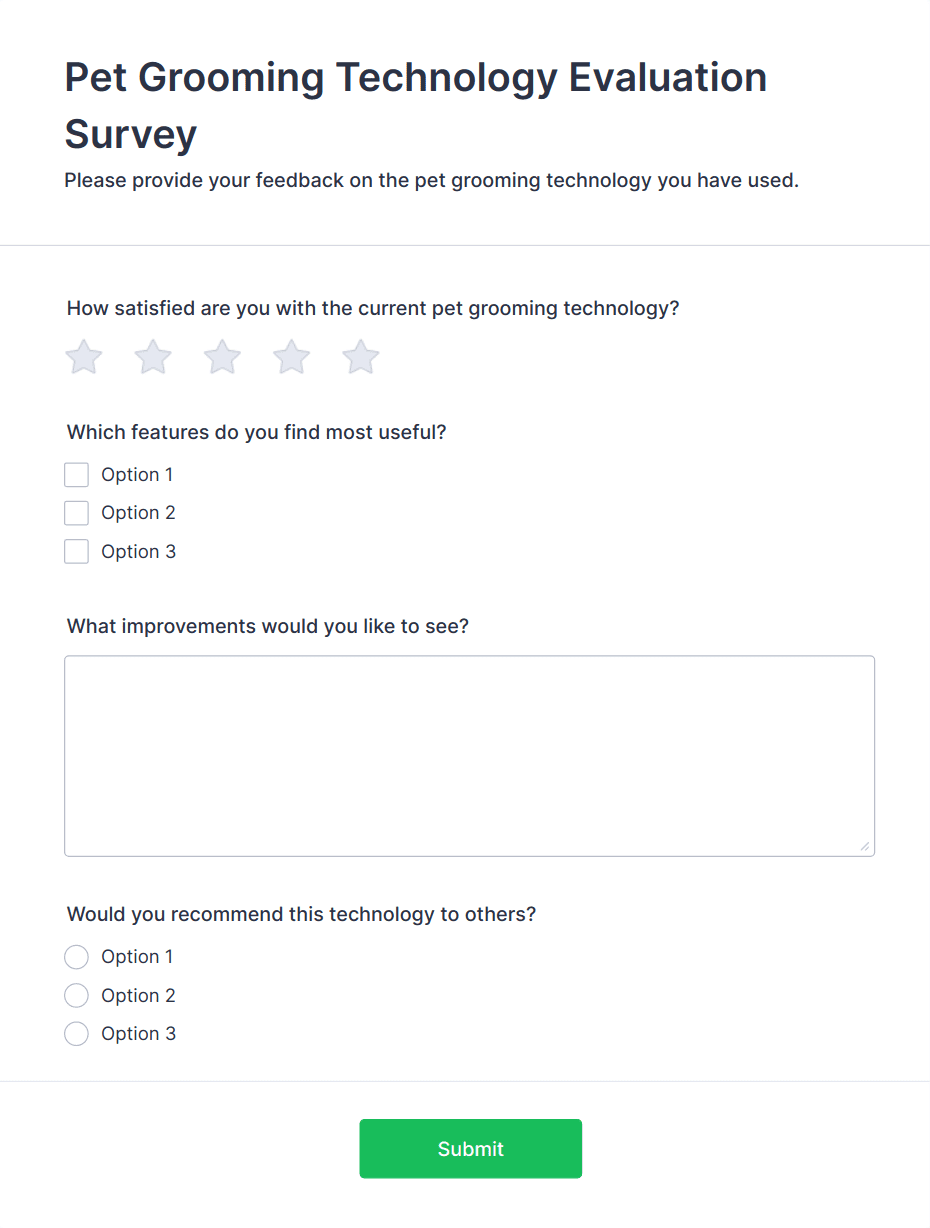Check Option 3 under most useful features

pyautogui.click(x=76, y=551)
